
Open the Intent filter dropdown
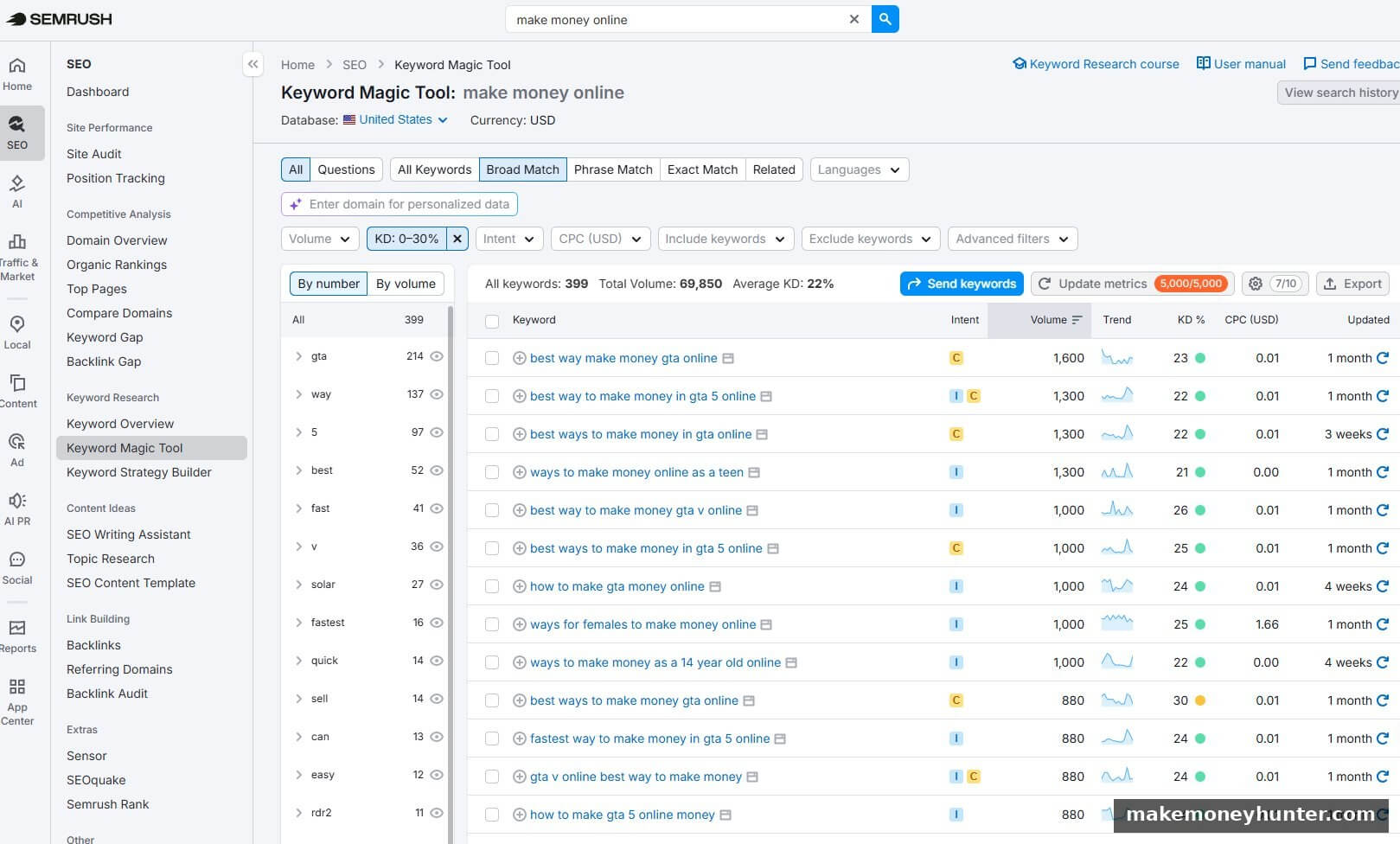pos(509,239)
